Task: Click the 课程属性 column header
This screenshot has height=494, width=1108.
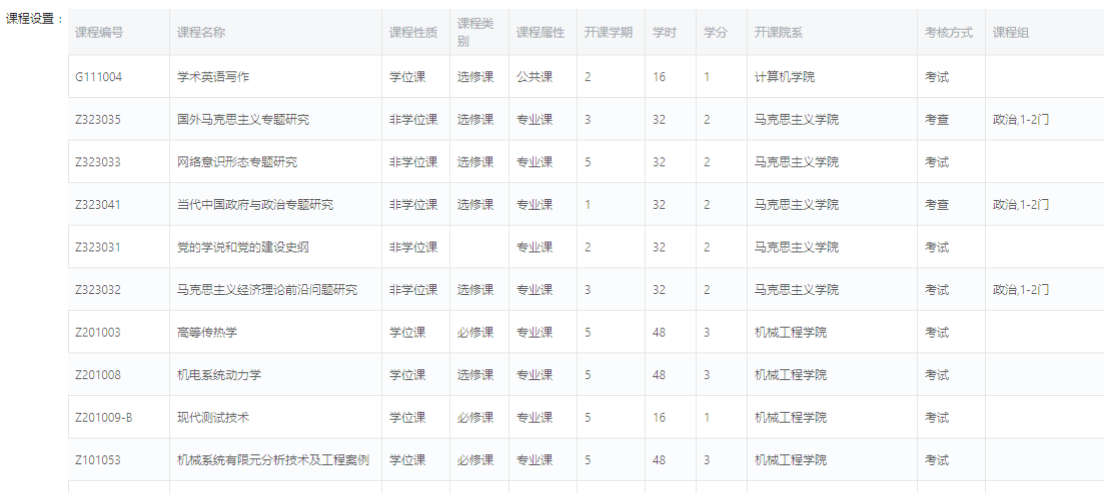Action: pyautogui.click(x=541, y=33)
